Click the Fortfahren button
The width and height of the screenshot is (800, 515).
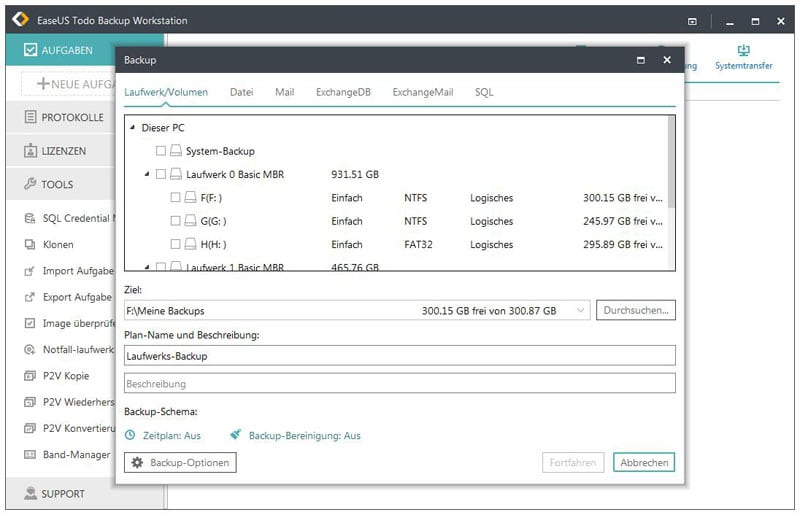point(573,462)
